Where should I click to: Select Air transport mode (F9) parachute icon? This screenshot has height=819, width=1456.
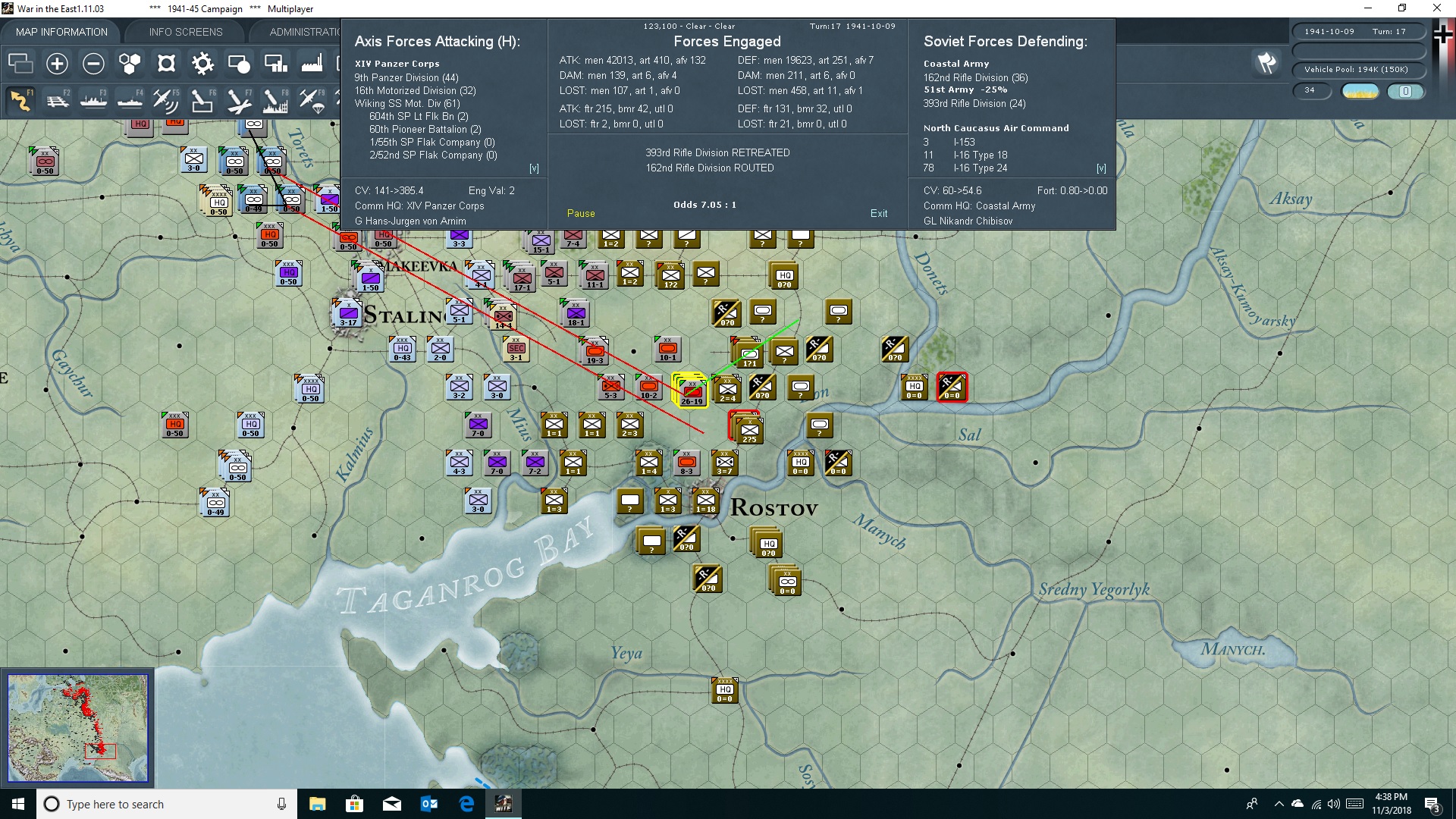pos(312,100)
